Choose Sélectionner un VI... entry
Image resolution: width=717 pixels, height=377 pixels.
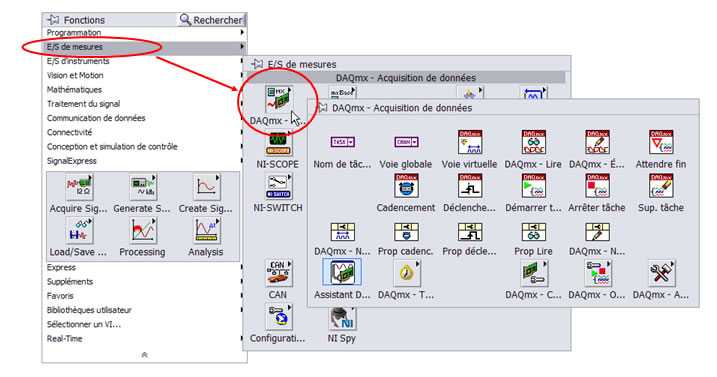point(84,324)
